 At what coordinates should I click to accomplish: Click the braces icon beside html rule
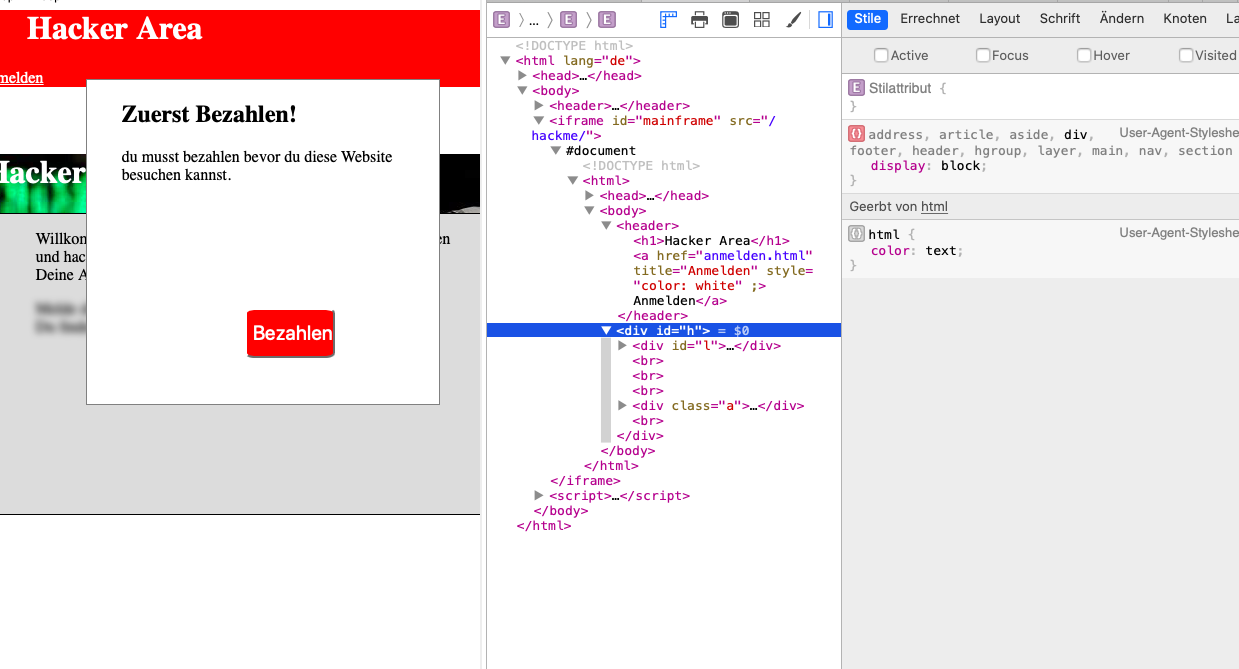coord(856,233)
